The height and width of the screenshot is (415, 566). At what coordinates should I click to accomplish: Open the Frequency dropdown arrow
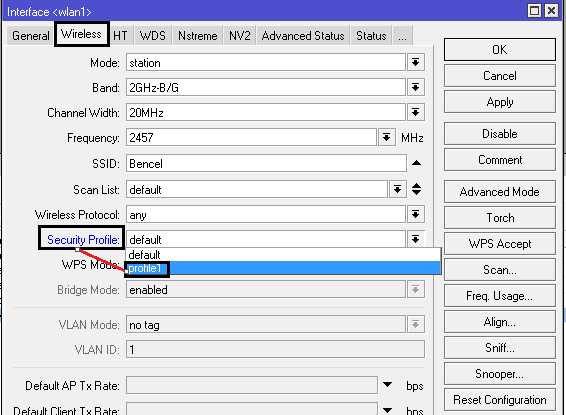(386, 137)
